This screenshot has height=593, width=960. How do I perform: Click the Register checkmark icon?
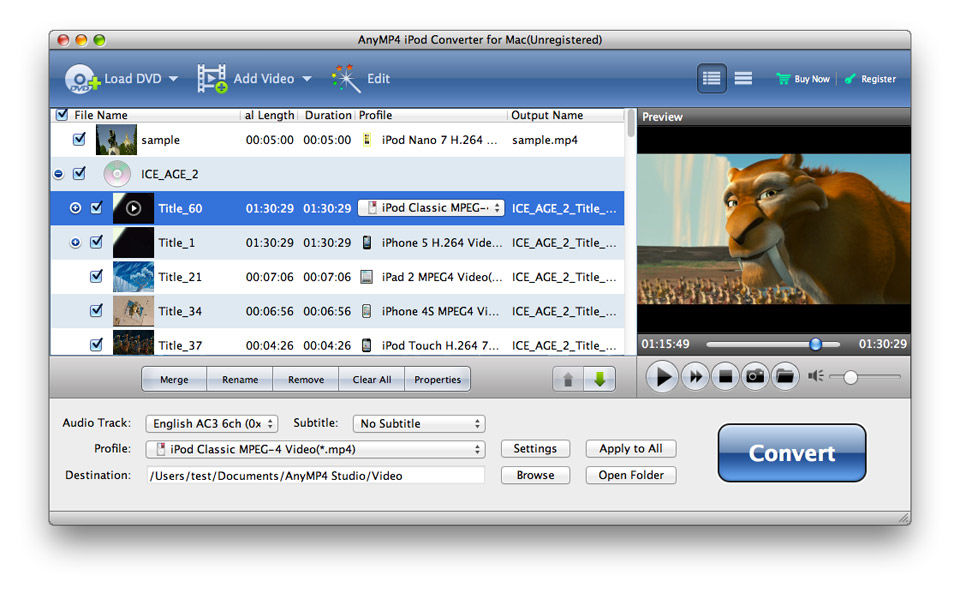(x=850, y=78)
